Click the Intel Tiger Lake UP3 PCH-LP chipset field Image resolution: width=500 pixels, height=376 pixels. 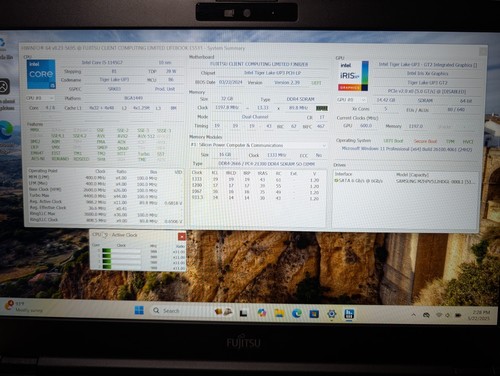[273, 73]
